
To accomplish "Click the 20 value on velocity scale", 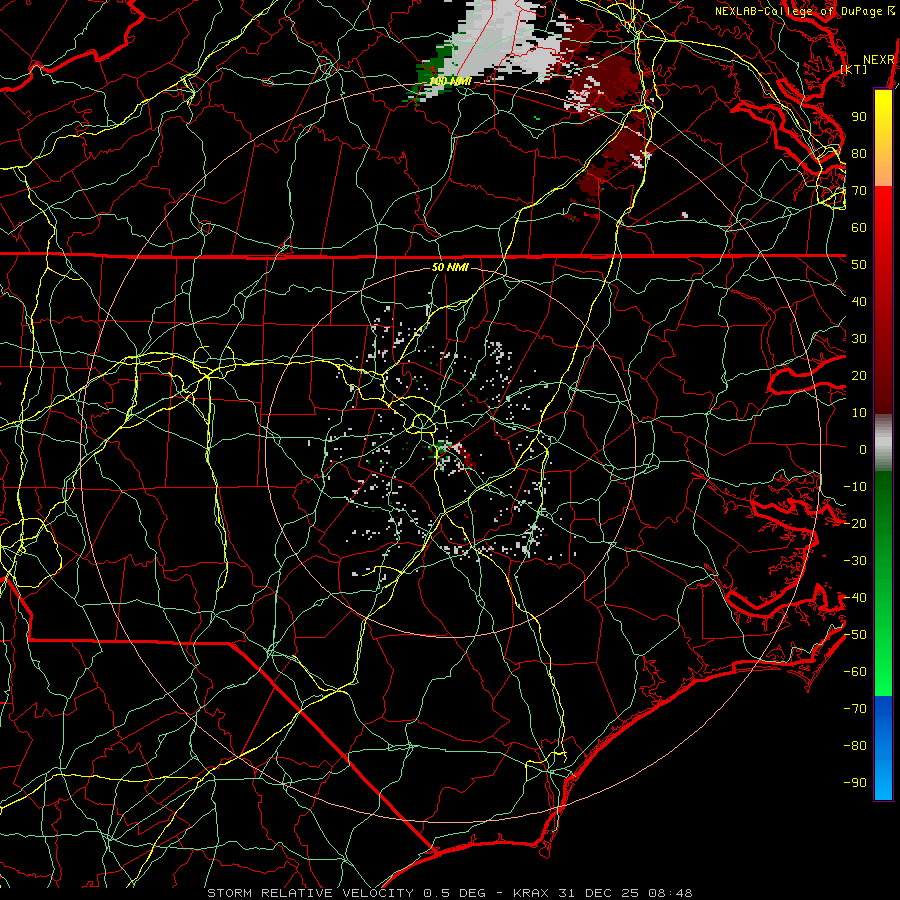I will [x=859, y=376].
